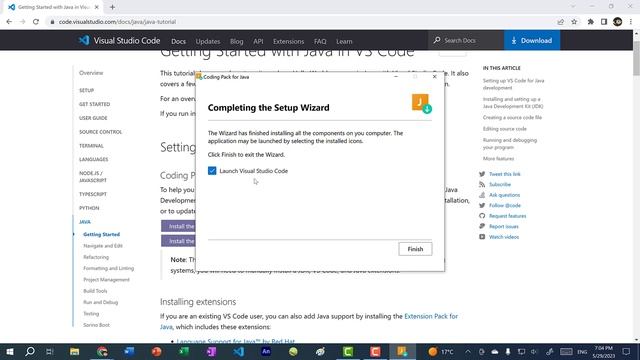Reload the page
Image resolution: width=640 pixels, height=360 pixels.
pyautogui.click(x=36, y=22)
